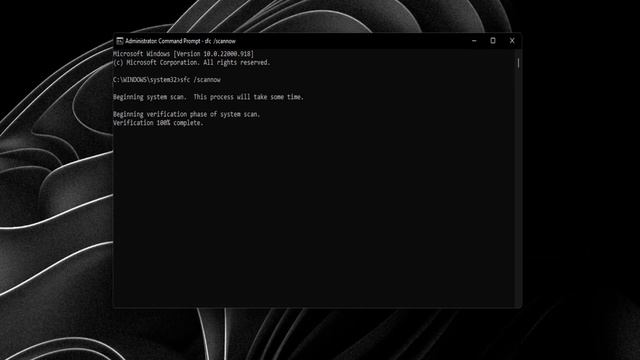Click the line "Beginning verification phase of system scan."
Image resolution: width=640 pixels, height=360 pixels.
point(187,114)
